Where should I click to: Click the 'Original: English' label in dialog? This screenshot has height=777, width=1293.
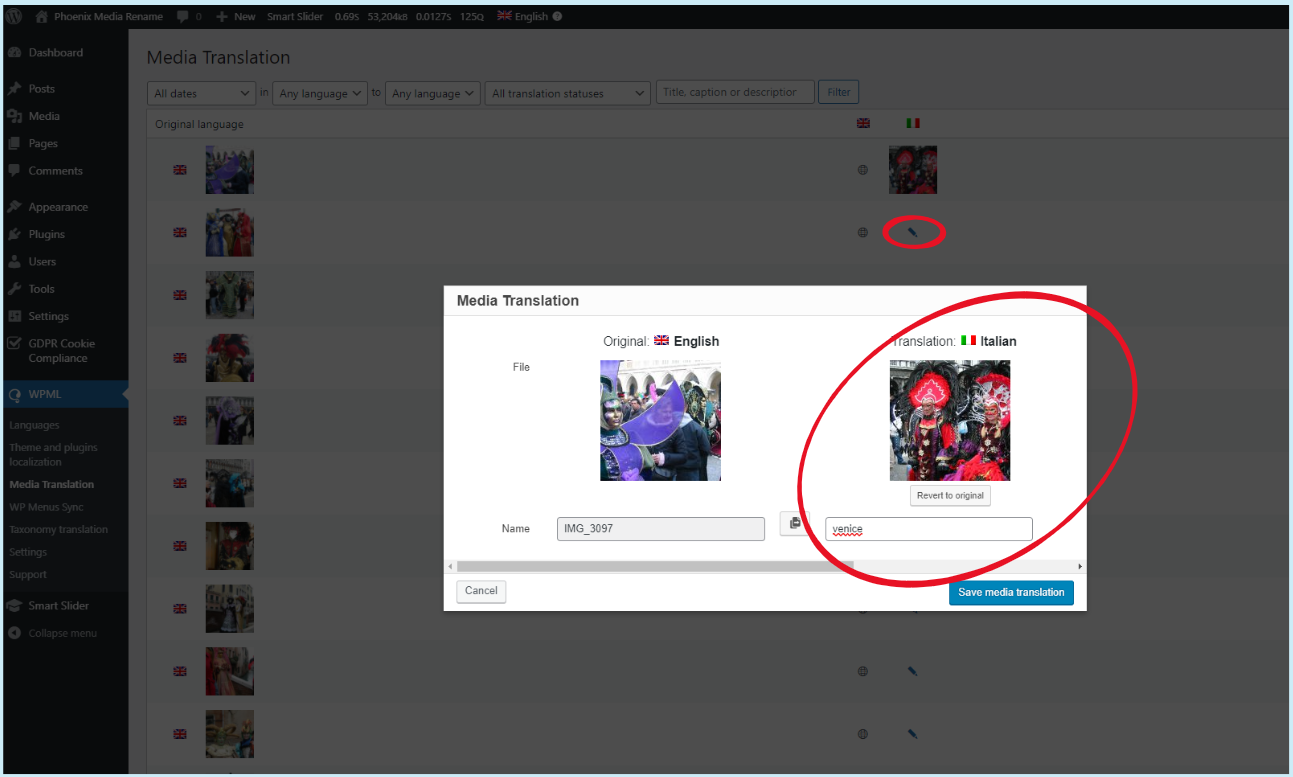pos(661,341)
